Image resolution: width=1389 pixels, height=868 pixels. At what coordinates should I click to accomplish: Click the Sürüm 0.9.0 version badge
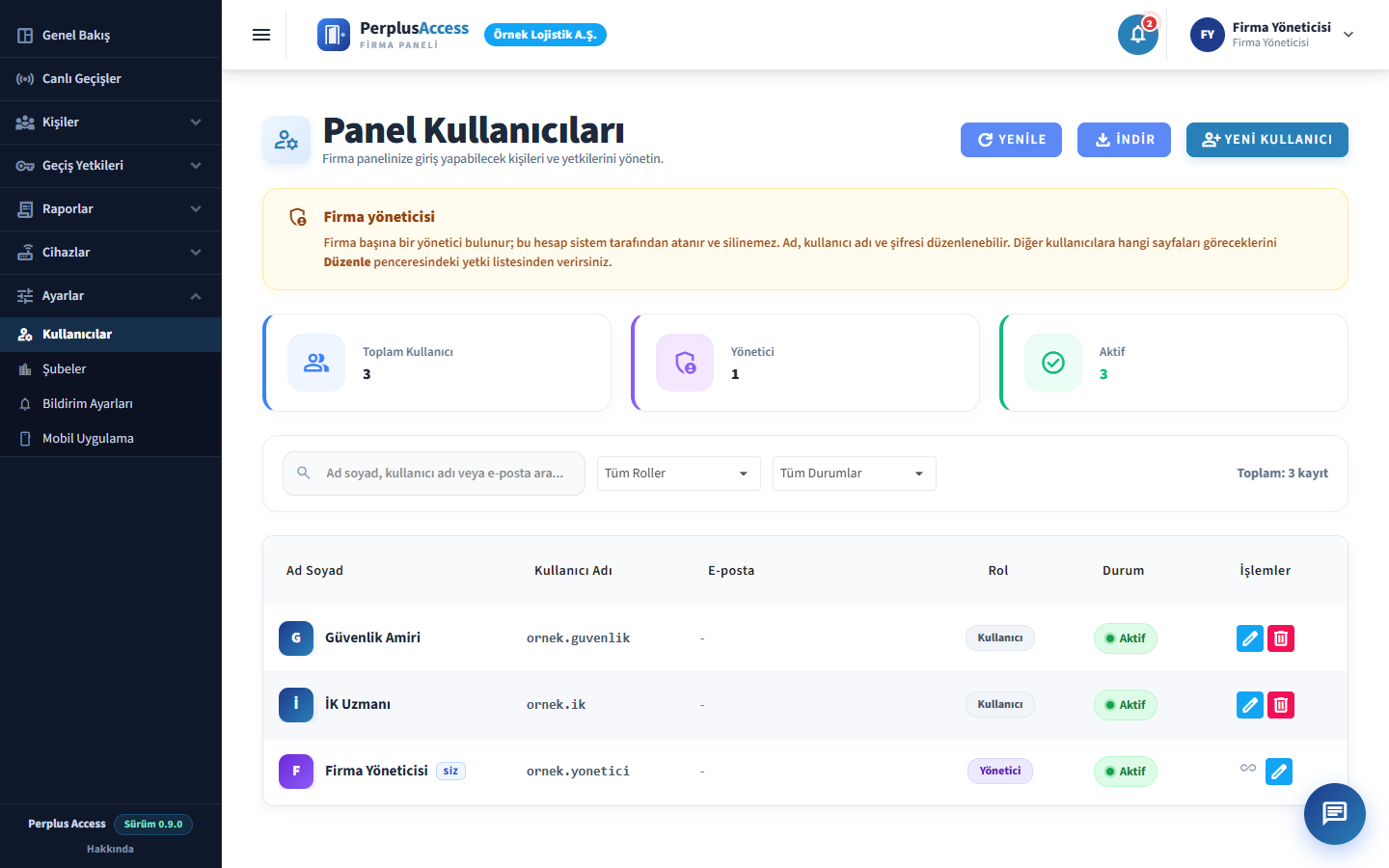coord(153,825)
